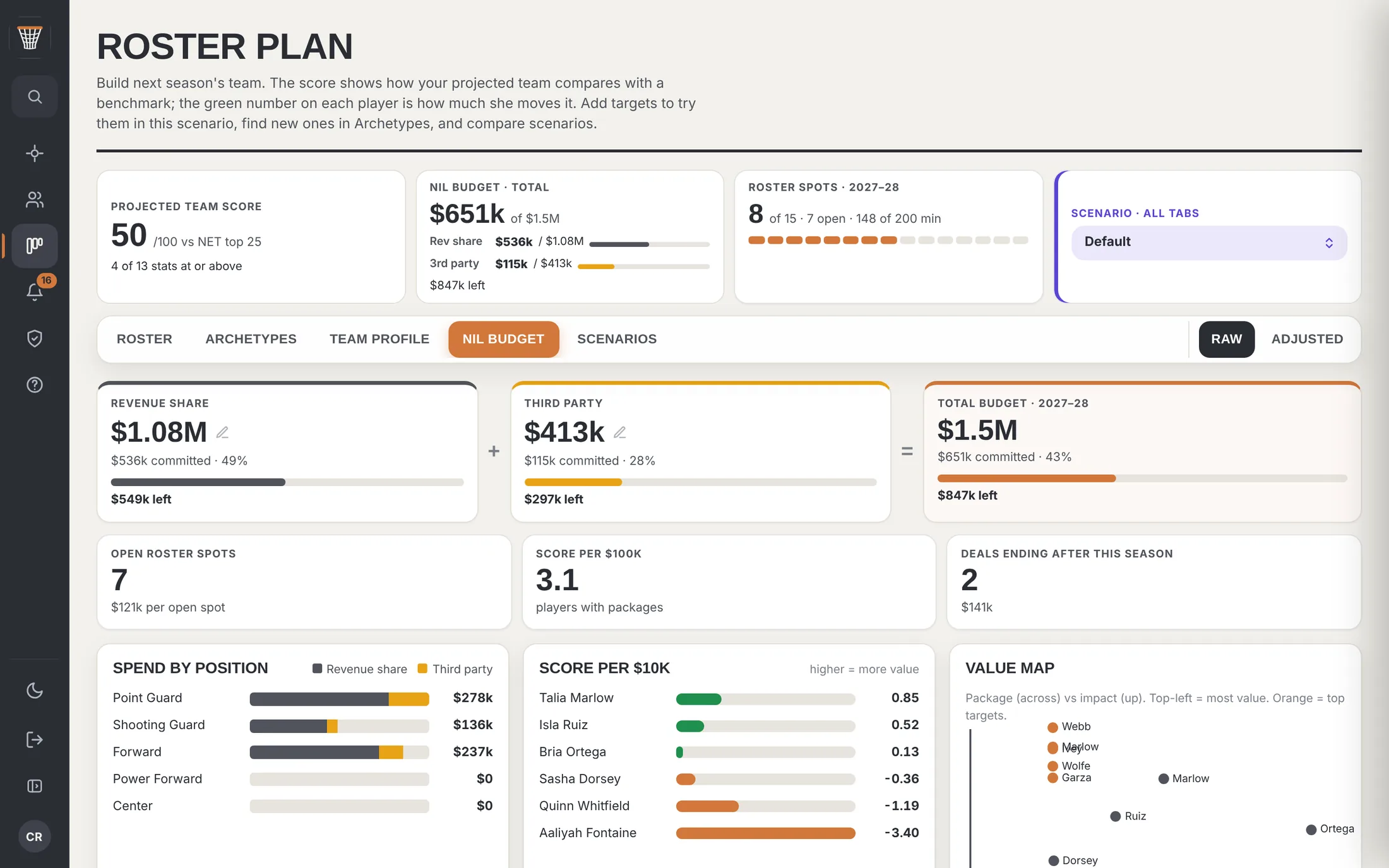Select the RAW view toggle

tap(1226, 339)
